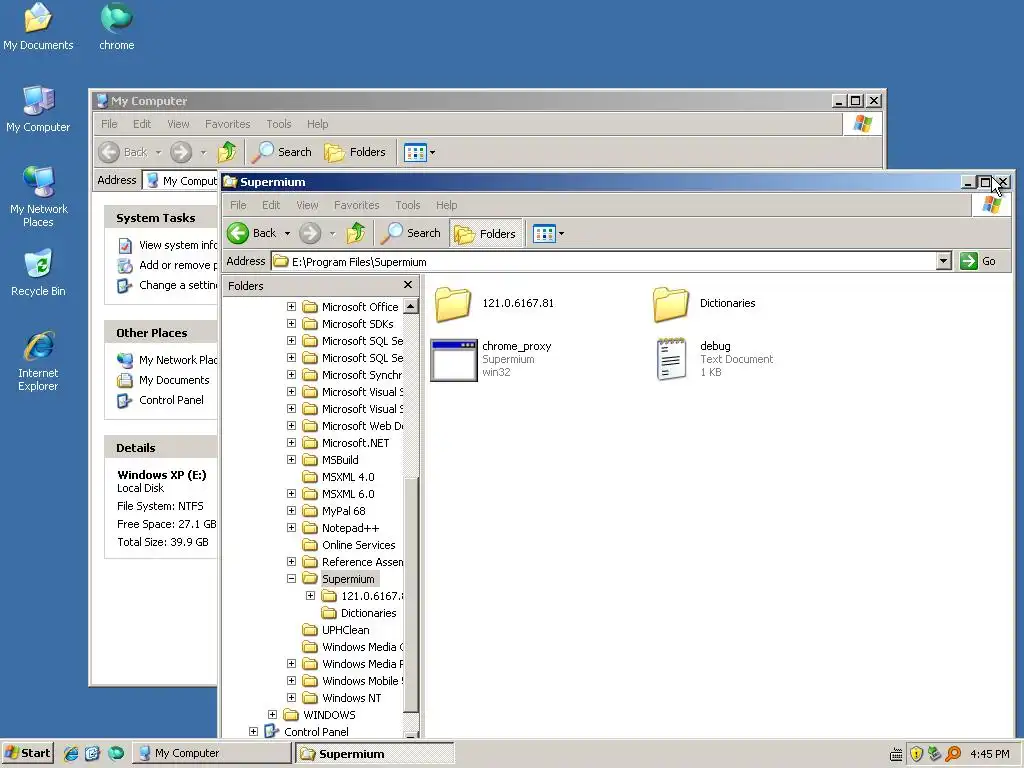This screenshot has height=768, width=1024.
Task: Select the My Computer desktop icon
Action: pyautogui.click(x=38, y=109)
